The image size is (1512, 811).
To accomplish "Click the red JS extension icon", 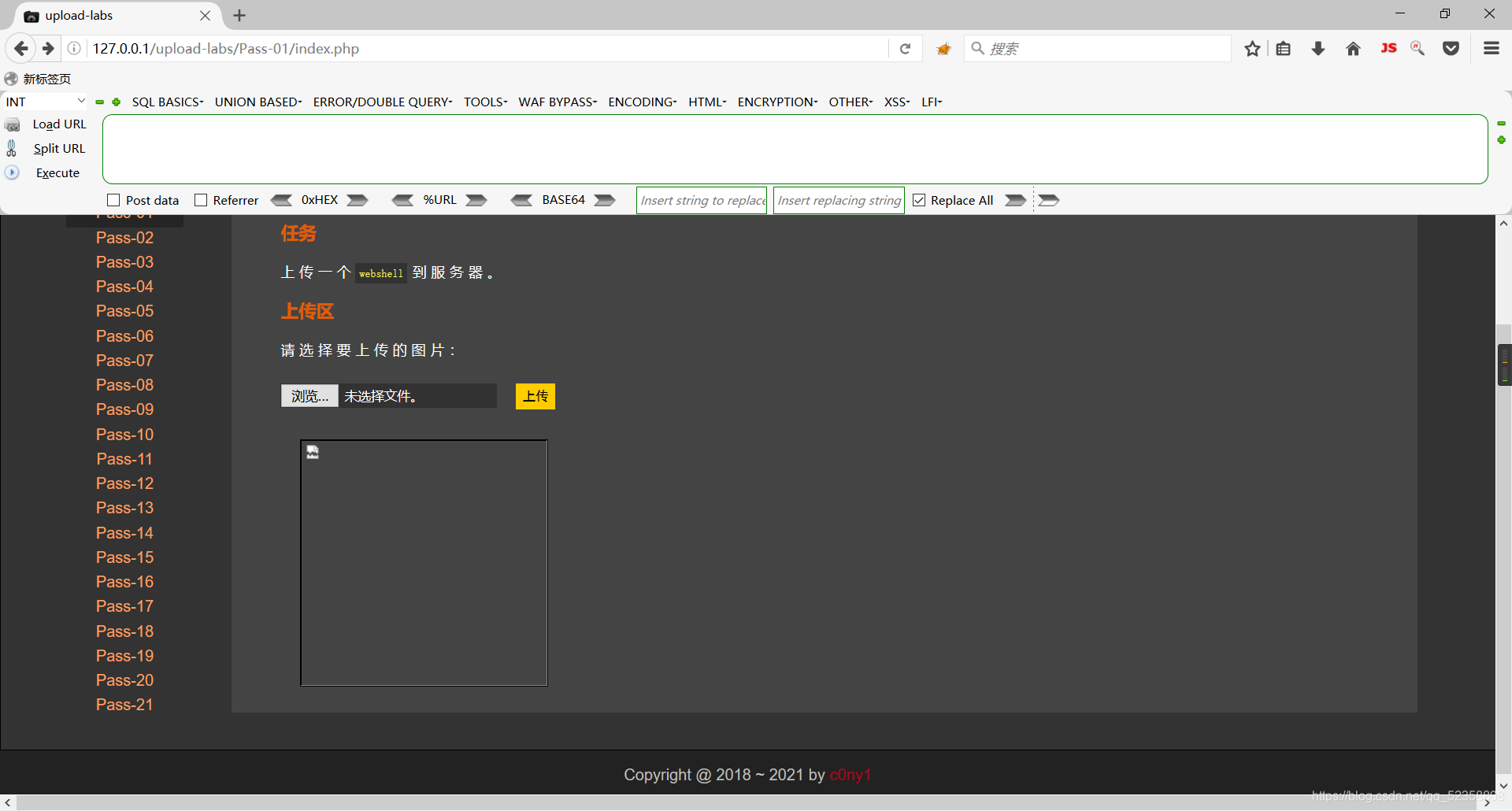I will tap(1388, 49).
